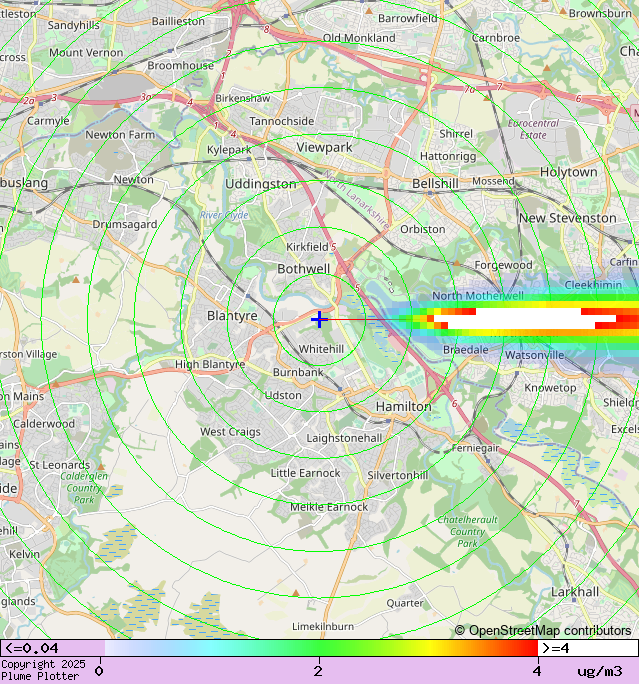Click the Viewpark label

pyautogui.click(x=324, y=147)
